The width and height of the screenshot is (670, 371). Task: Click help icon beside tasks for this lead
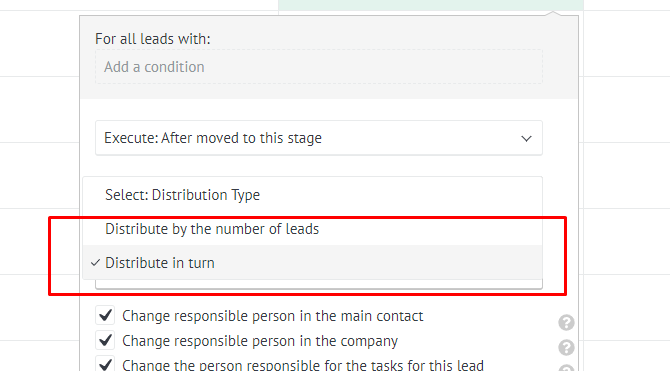[x=566, y=368]
